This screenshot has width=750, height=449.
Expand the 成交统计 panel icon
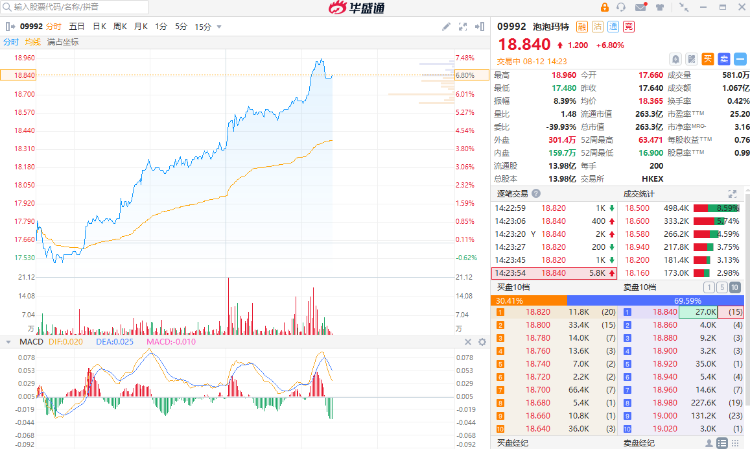(732, 194)
